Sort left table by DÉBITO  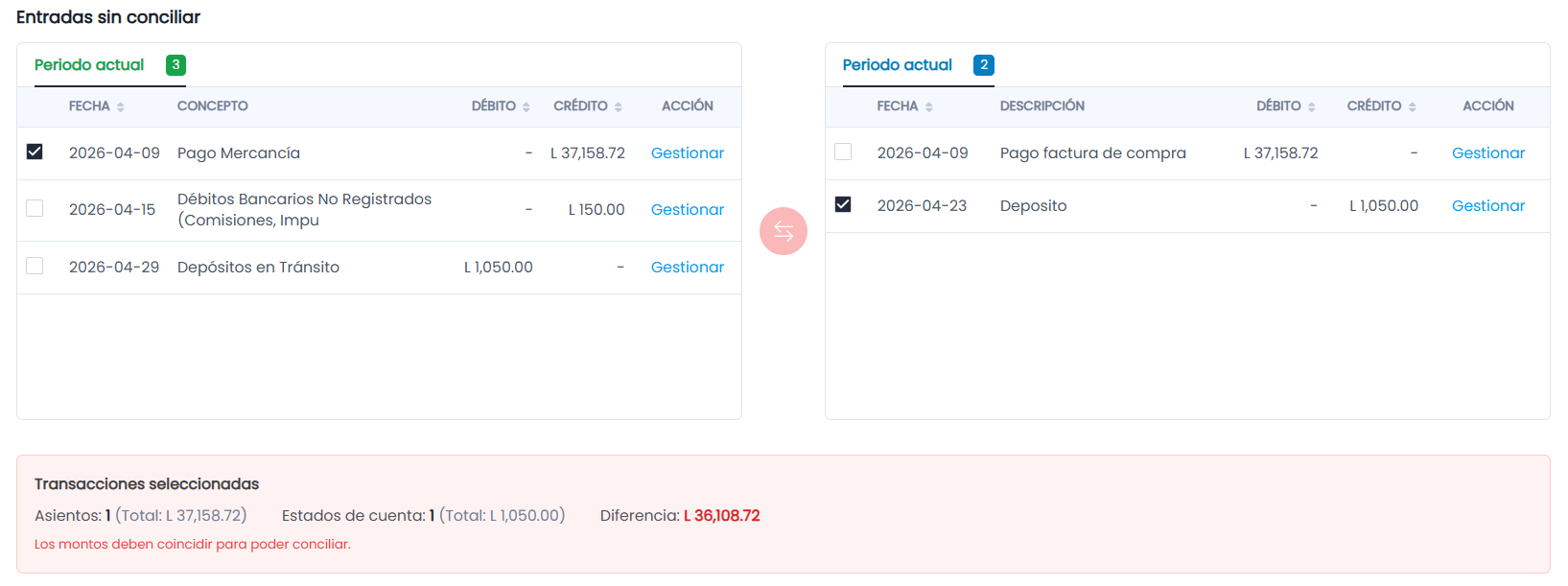tap(501, 106)
